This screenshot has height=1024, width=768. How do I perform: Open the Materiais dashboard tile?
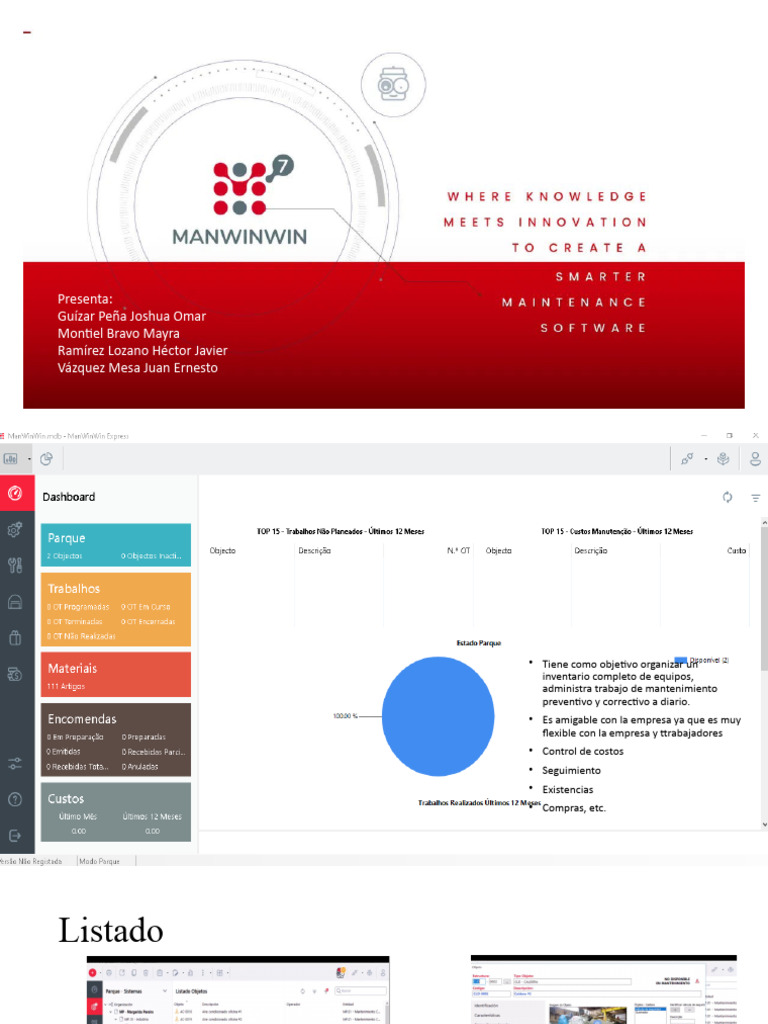pyautogui.click(x=116, y=675)
